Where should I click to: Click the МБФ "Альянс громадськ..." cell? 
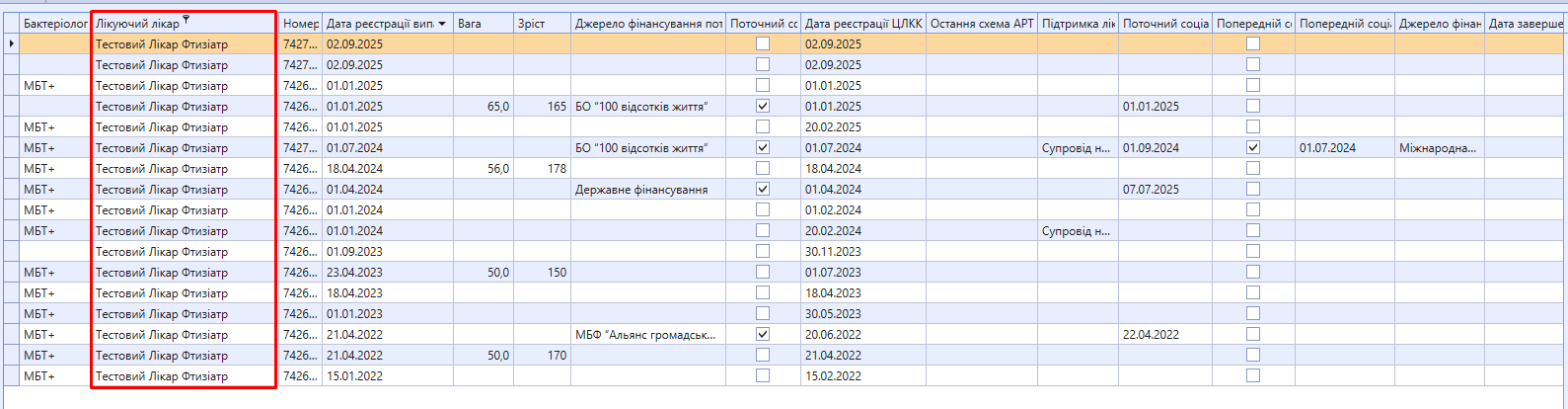pos(646,335)
